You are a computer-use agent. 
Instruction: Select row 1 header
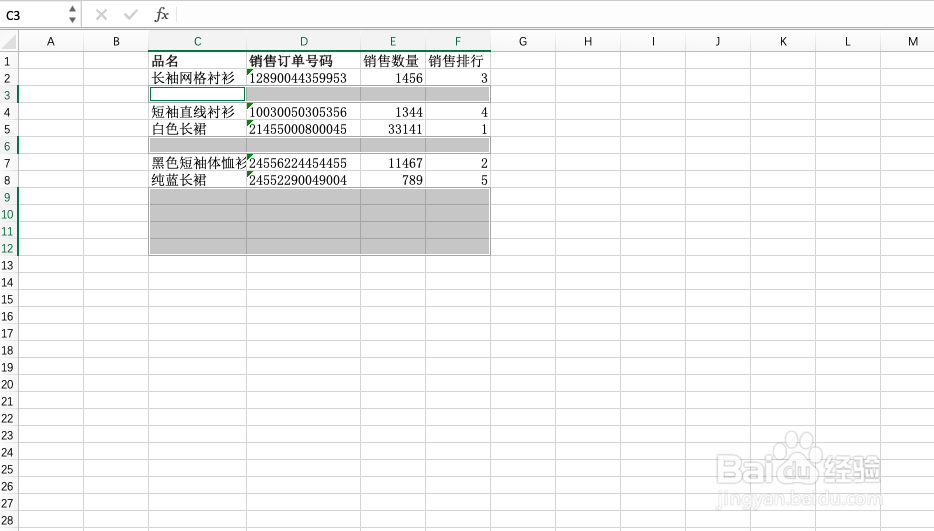pos(8,61)
